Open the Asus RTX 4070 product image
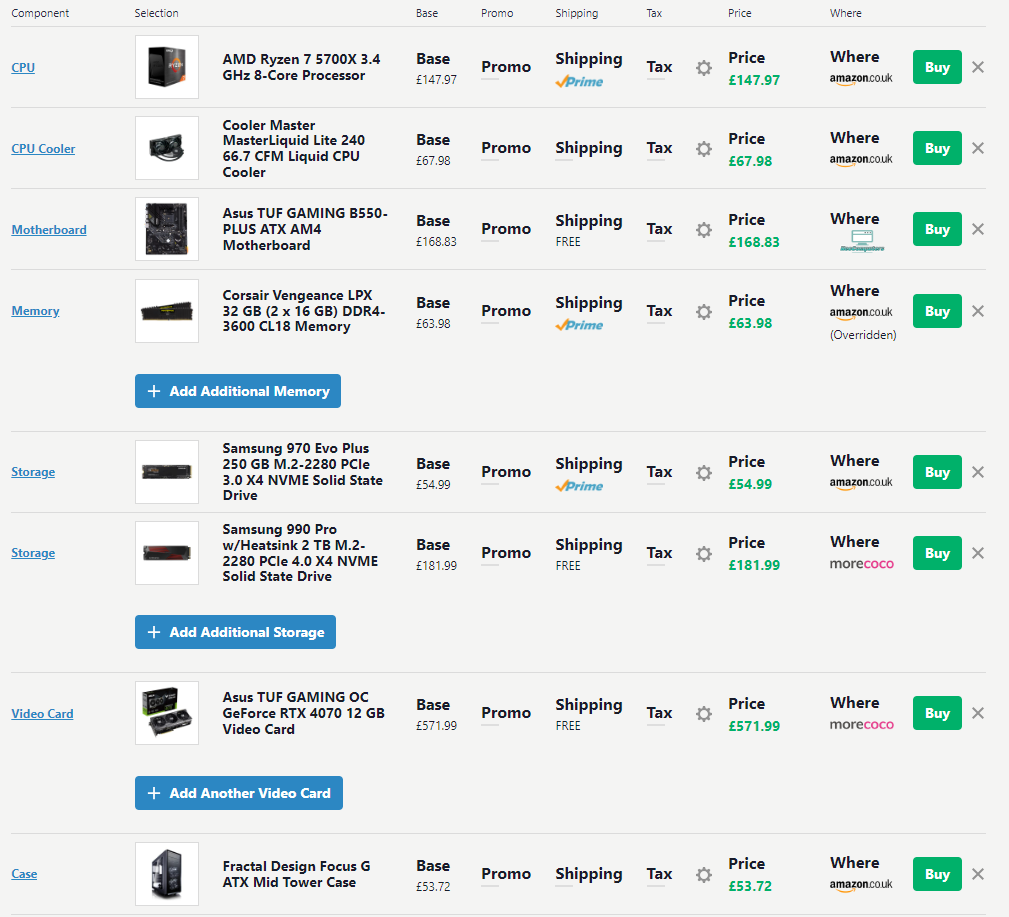This screenshot has width=1009, height=917. pos(167,714)
